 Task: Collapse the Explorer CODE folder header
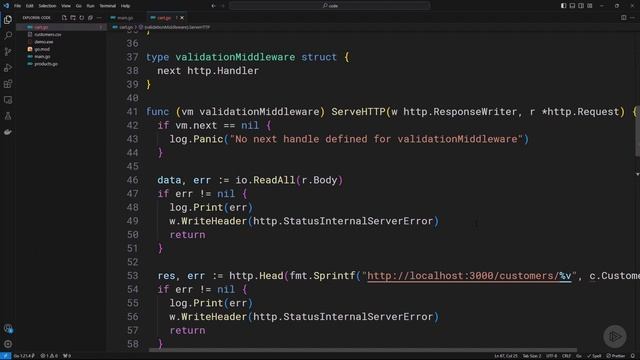click(x=36, y=18)
